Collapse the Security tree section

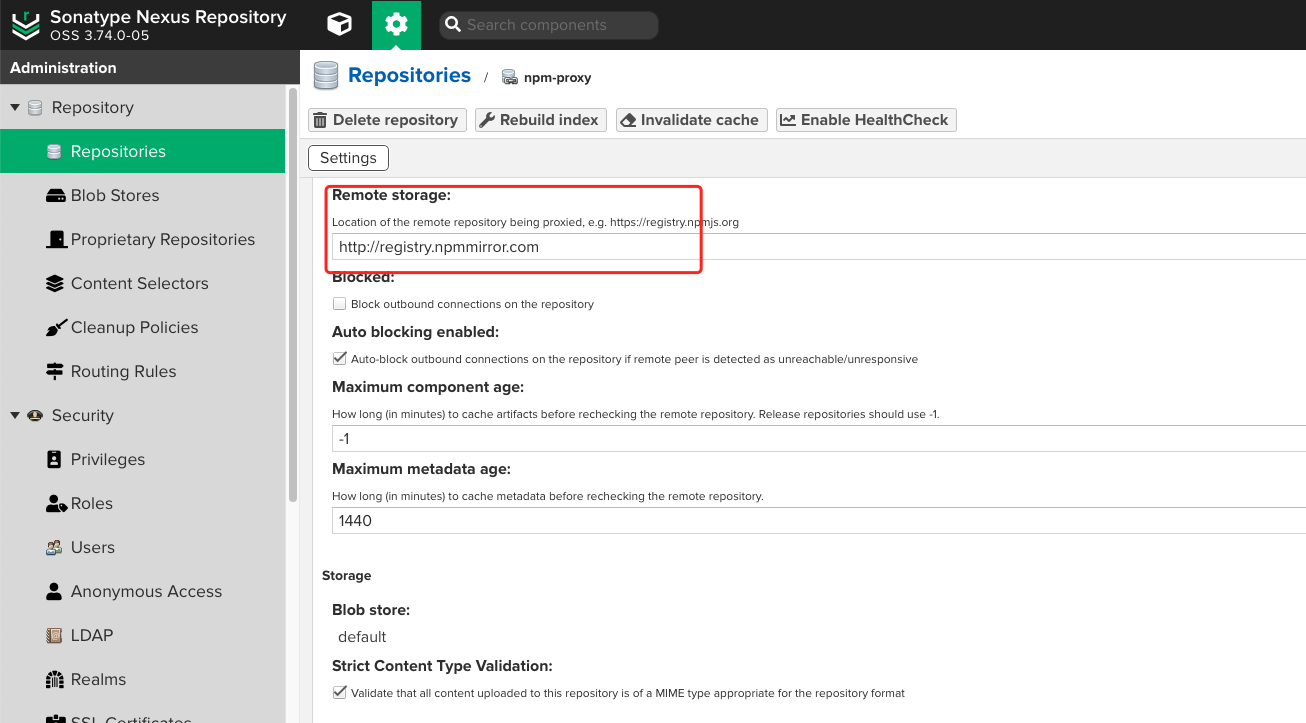[15, 416]
